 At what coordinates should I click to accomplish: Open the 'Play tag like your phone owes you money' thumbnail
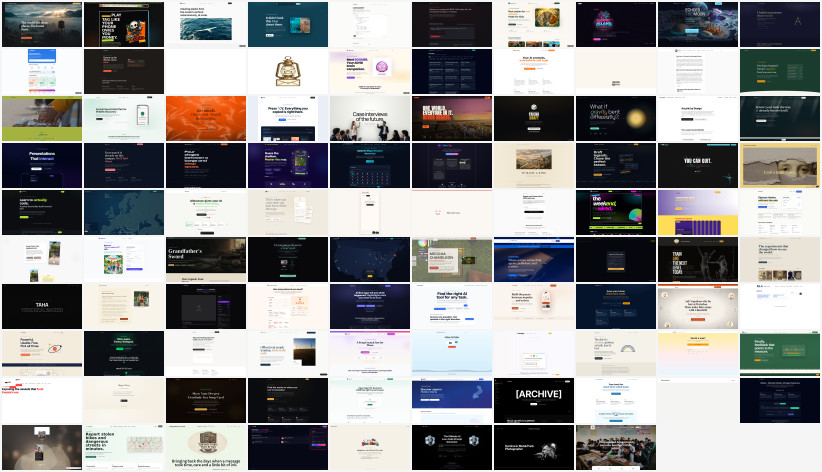[124, 25]
